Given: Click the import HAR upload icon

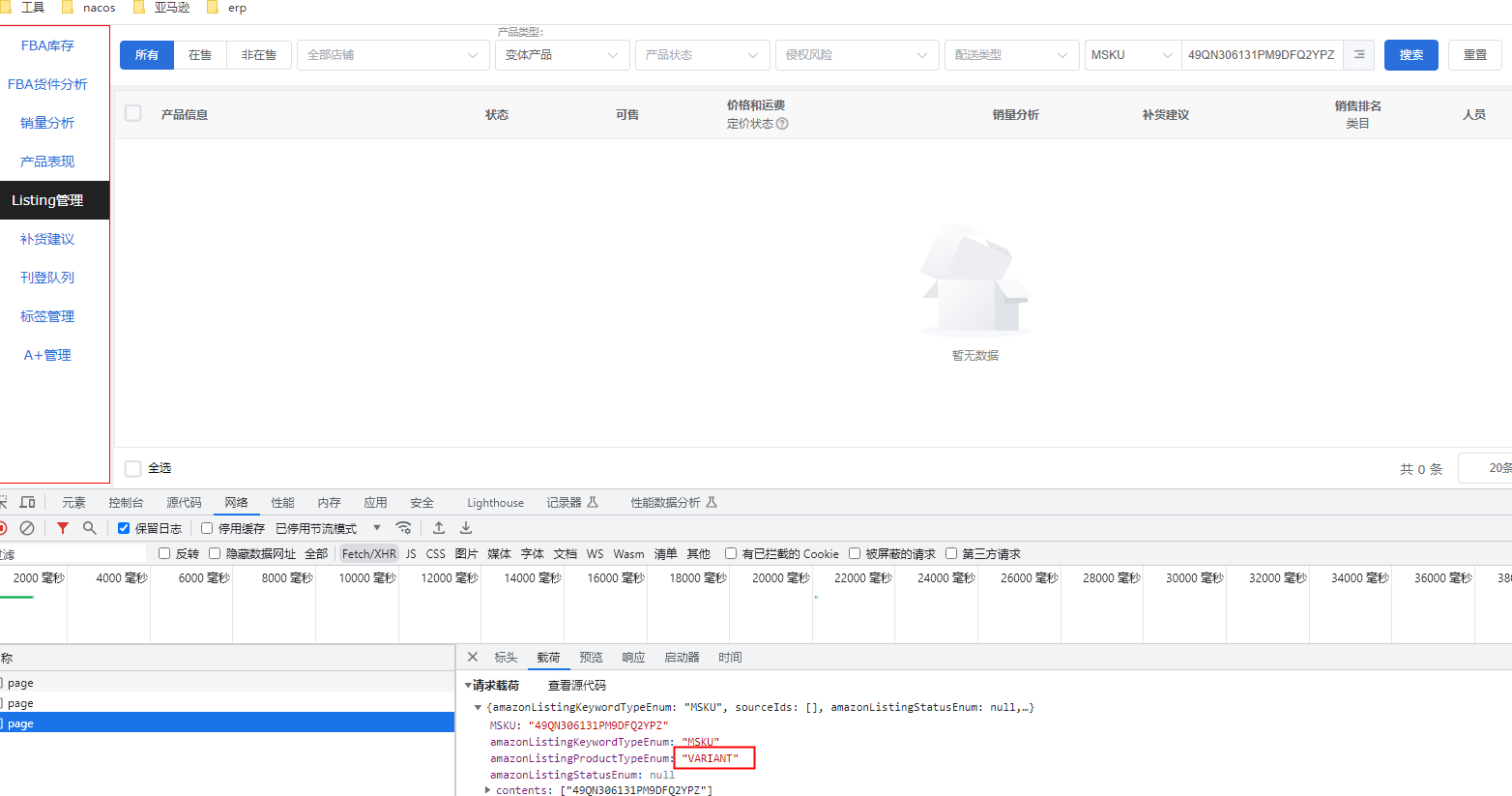Looking at the screenshot, I should click(439, 528).
